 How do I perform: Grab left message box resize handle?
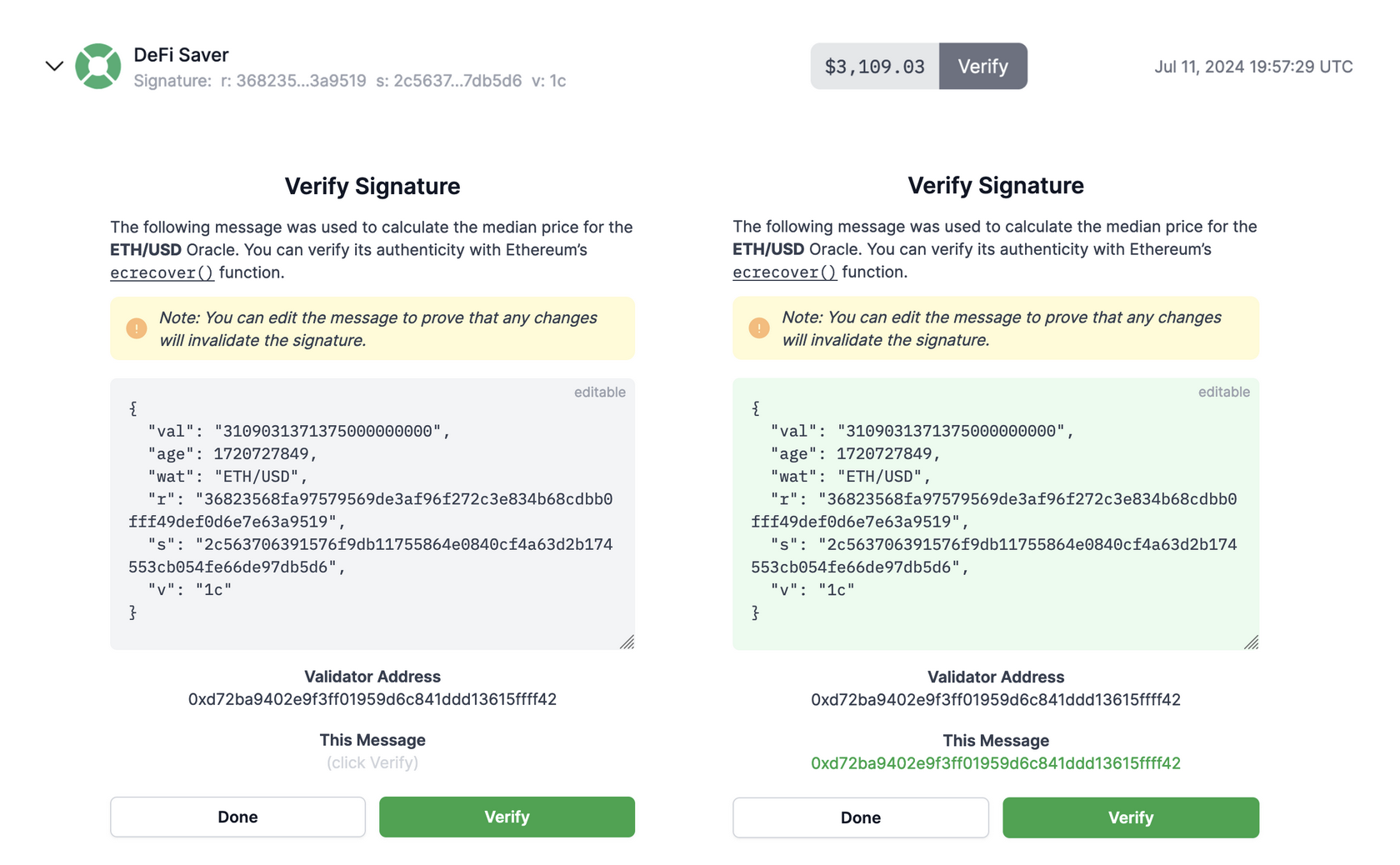click(x=627, y=642)
